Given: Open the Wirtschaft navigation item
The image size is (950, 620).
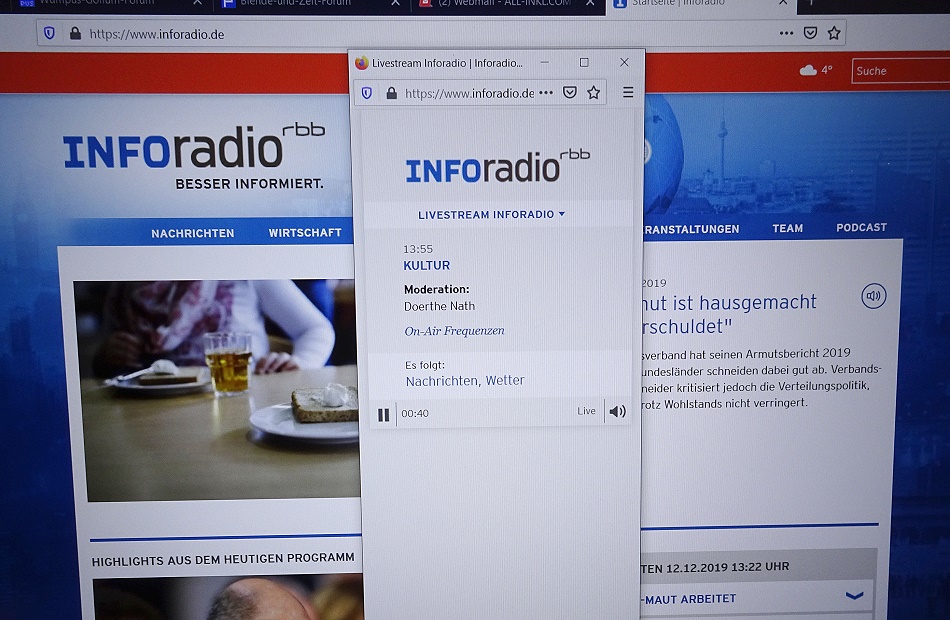Looking at the screenshot, I should coord(305,233).
